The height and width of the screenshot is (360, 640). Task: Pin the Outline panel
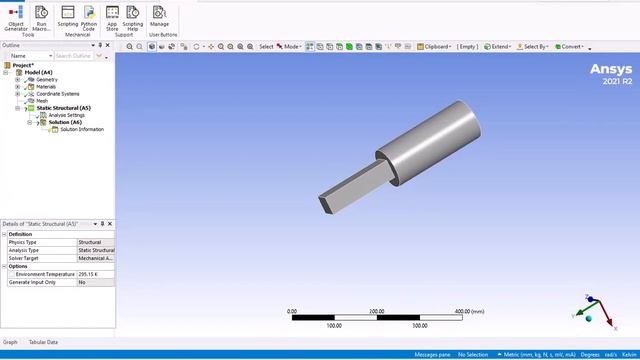(x=100, y=45)
